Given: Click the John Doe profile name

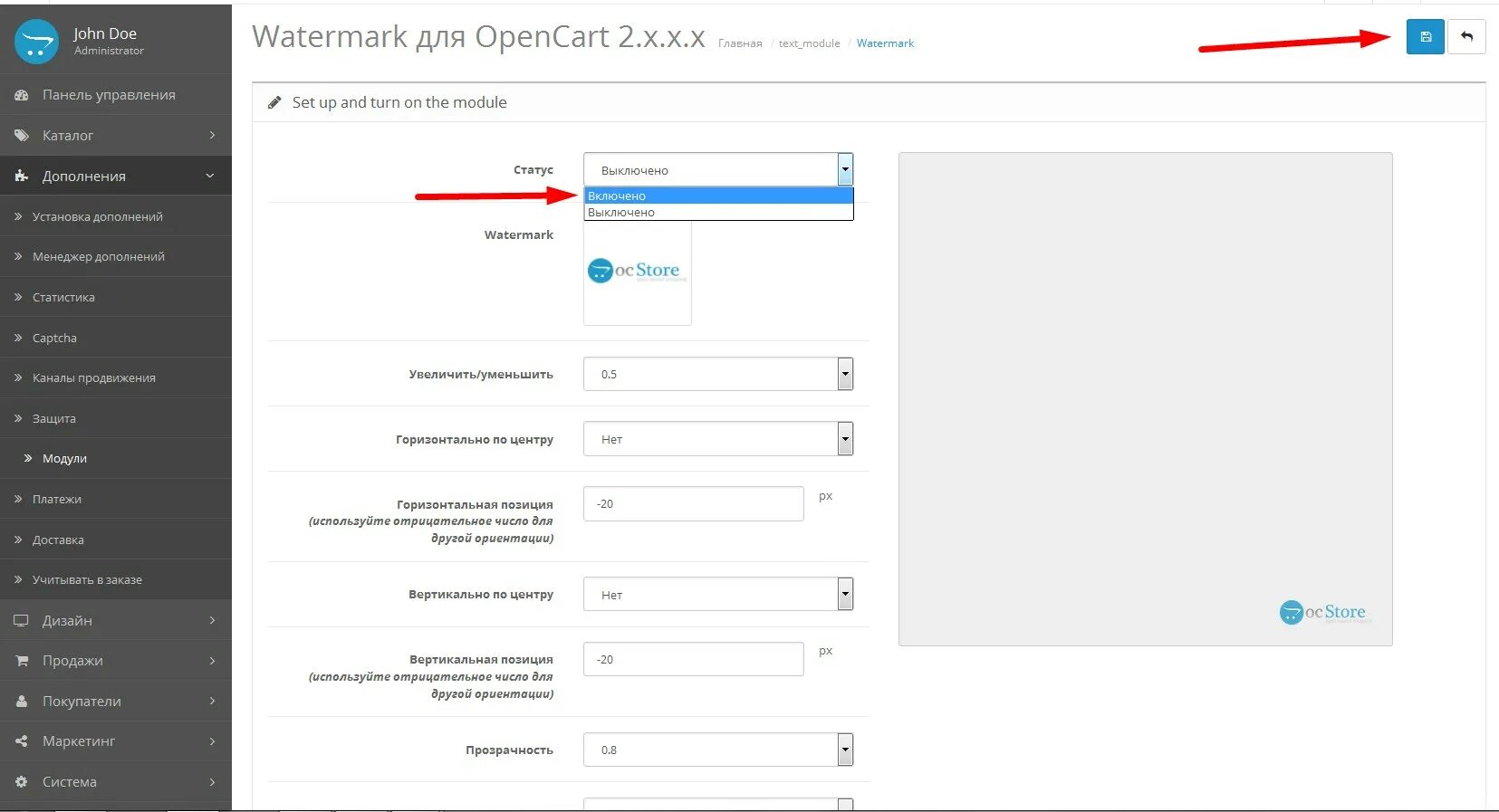Looking at the screenshot, I should point(105,33).
